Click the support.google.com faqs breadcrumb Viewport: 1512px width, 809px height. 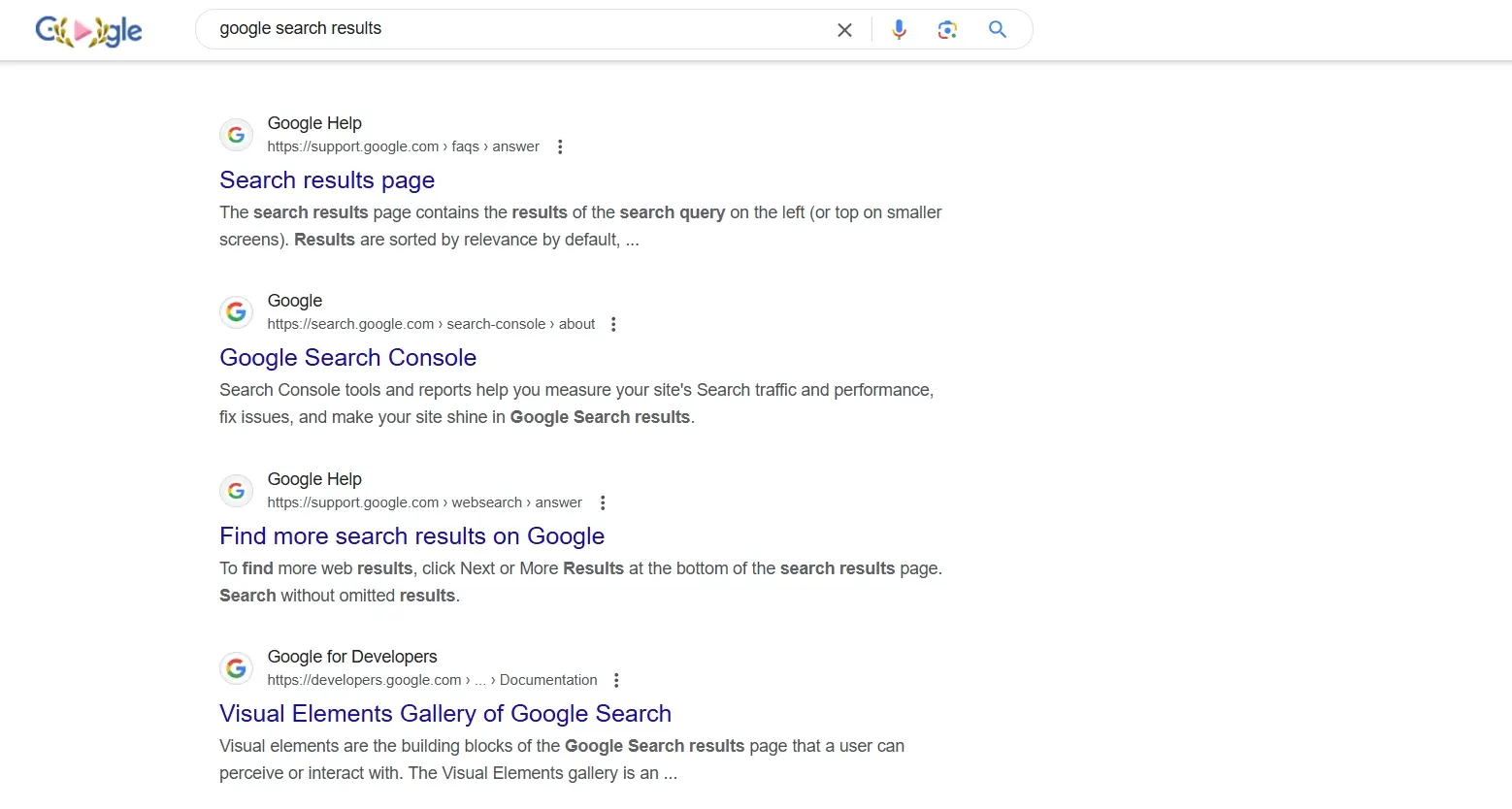(x=403, y=146)
